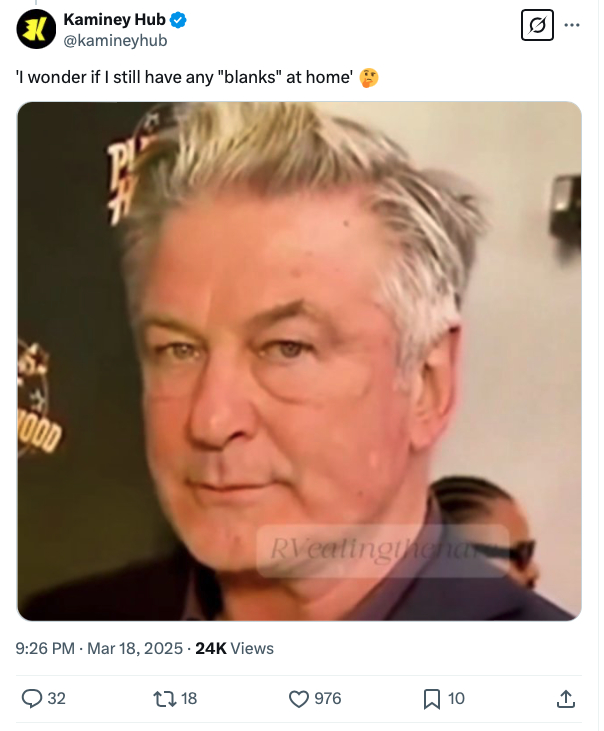The image size is (604, 731).
Task: View the 24K Views analytics
Action: tap(234, 648)
